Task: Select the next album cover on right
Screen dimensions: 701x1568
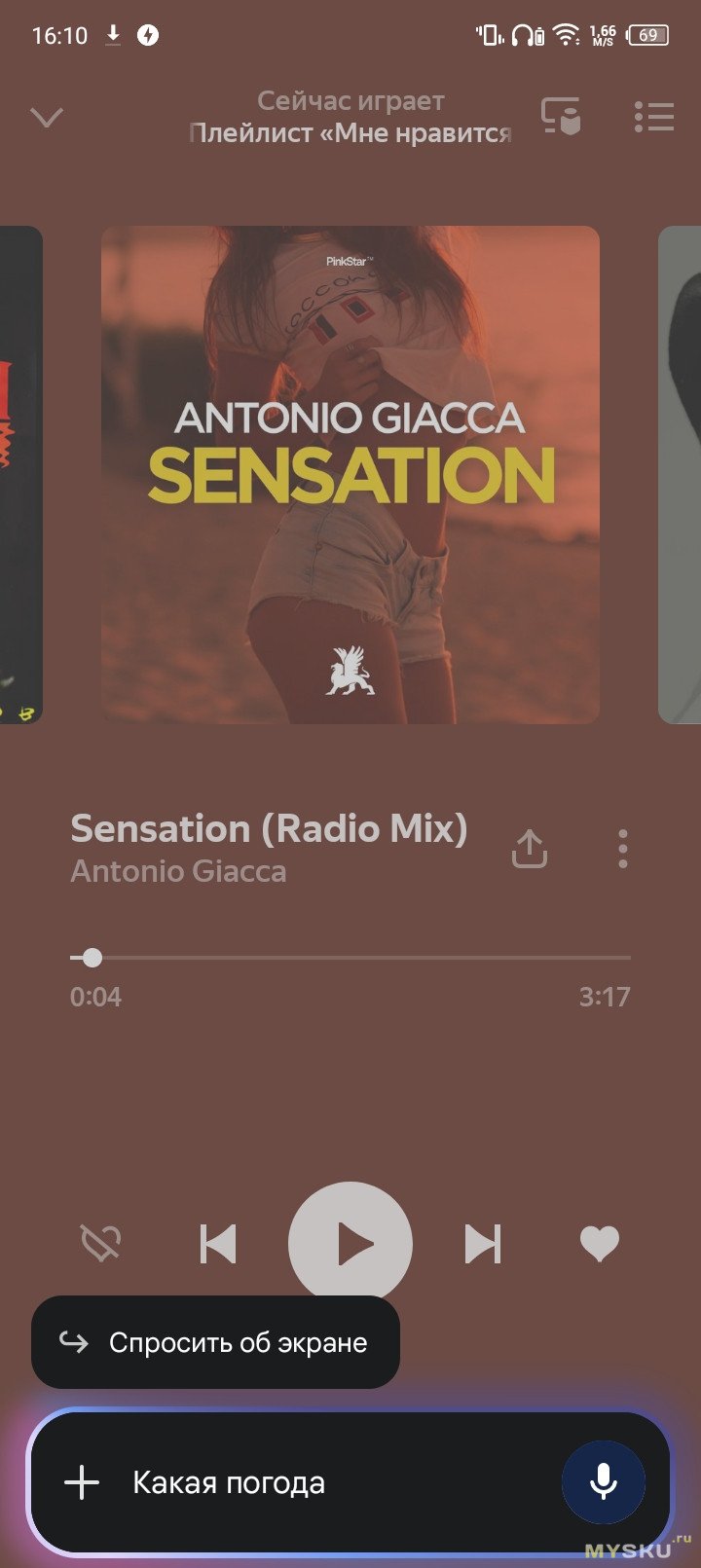Action: [x=680, y=475]
